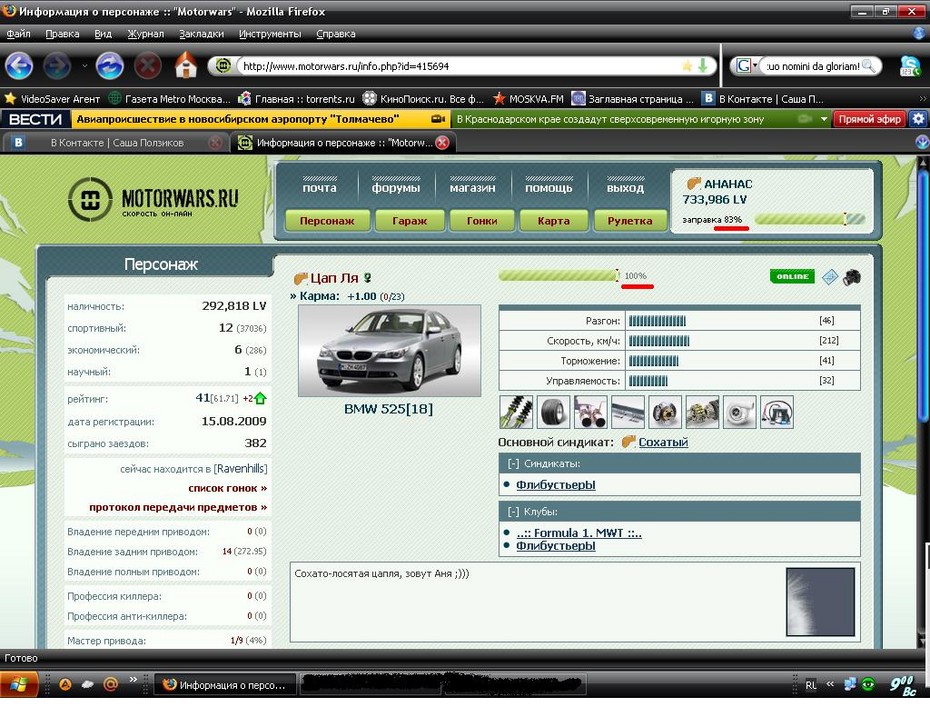This screenshot has height=727, width=930.
Task: Click the fourth flat car part icon
Action: click(x=628, y=412)
